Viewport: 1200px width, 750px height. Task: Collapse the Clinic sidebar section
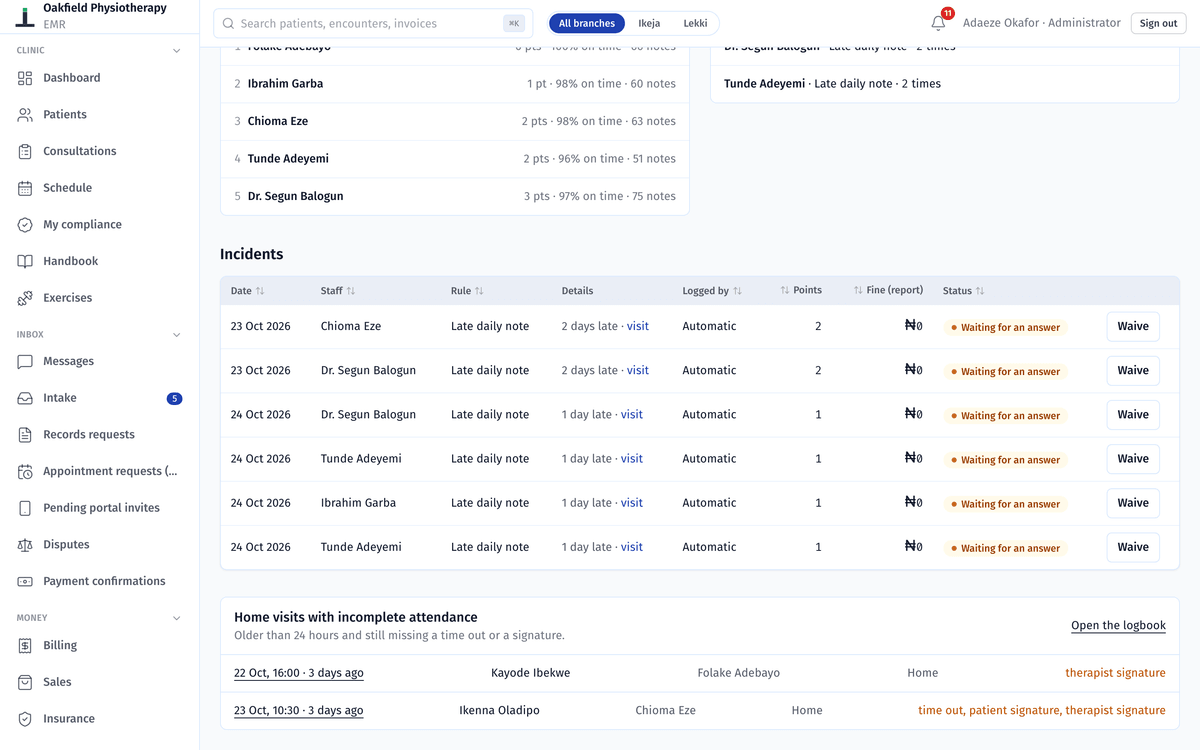[177, 50]
